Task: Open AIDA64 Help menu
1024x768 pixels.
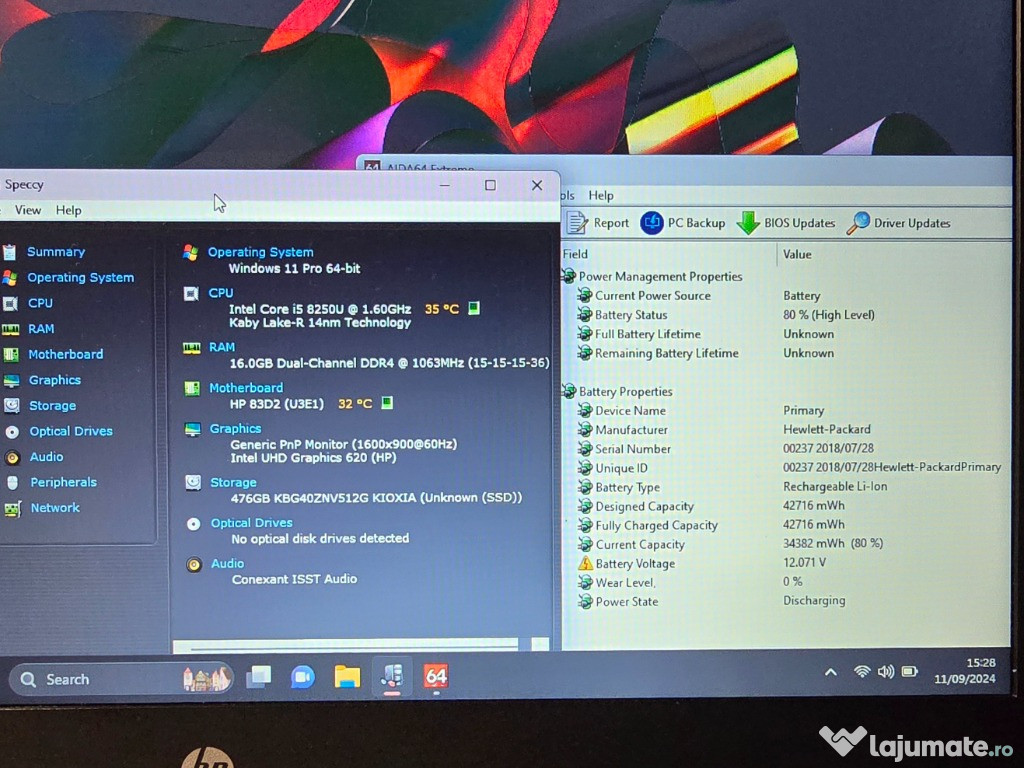Action: tap(601, 195)
